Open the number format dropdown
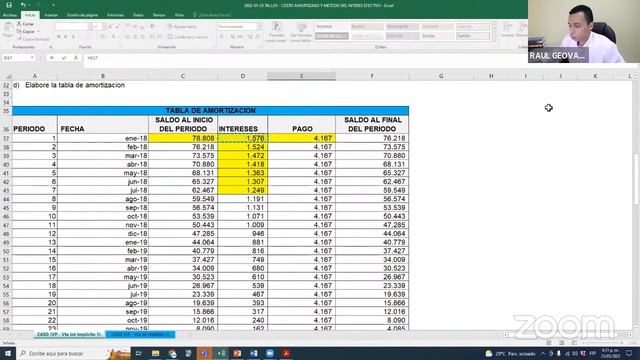This screenshot has width=640, height=360. (259, 27)
